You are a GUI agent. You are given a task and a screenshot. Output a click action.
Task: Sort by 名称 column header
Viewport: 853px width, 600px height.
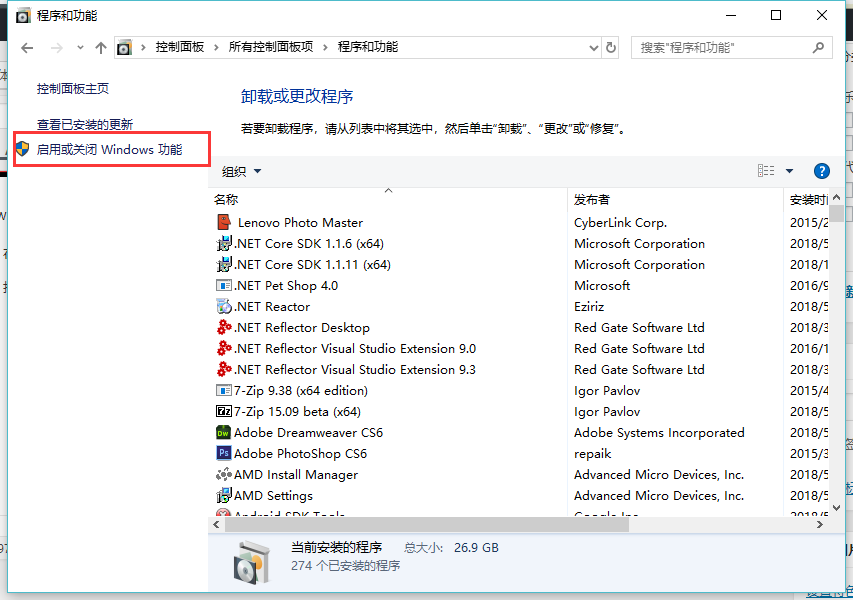tap(388, 199)
